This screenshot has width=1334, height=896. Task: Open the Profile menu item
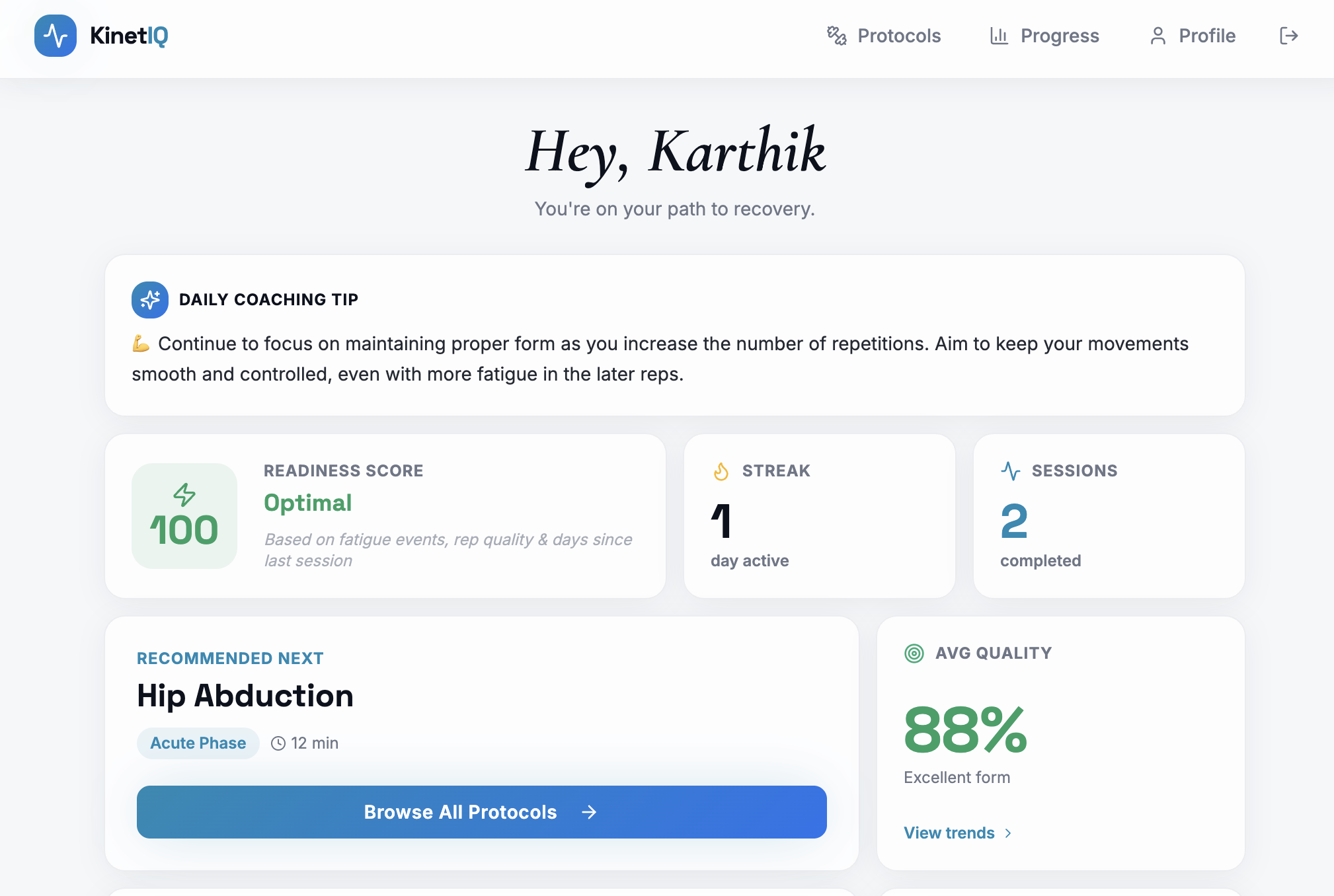pyautogui.click(x=1206, y=36)
